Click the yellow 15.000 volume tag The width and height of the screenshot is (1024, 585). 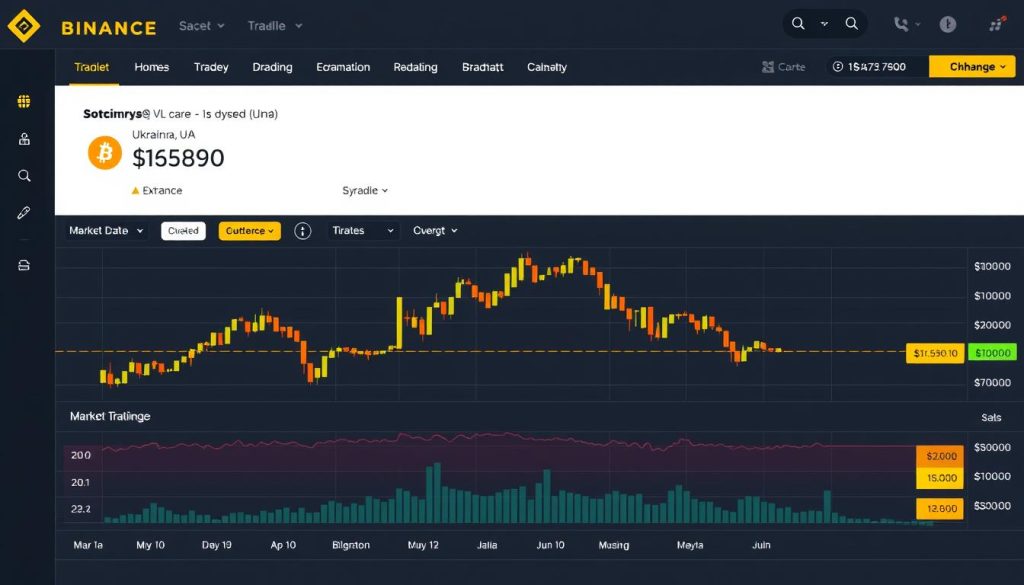coord(941,478)
